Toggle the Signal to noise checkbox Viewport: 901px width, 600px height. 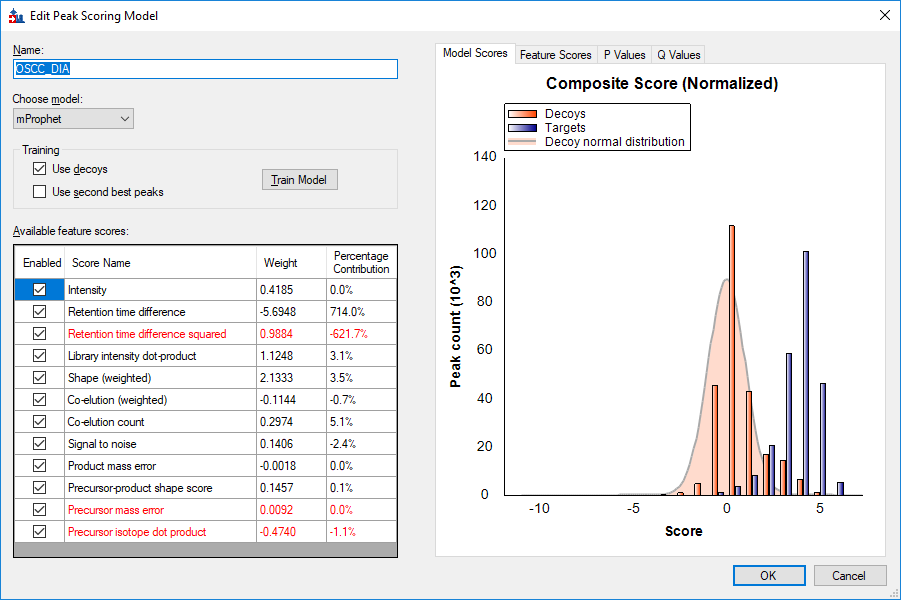coord(40,444)
